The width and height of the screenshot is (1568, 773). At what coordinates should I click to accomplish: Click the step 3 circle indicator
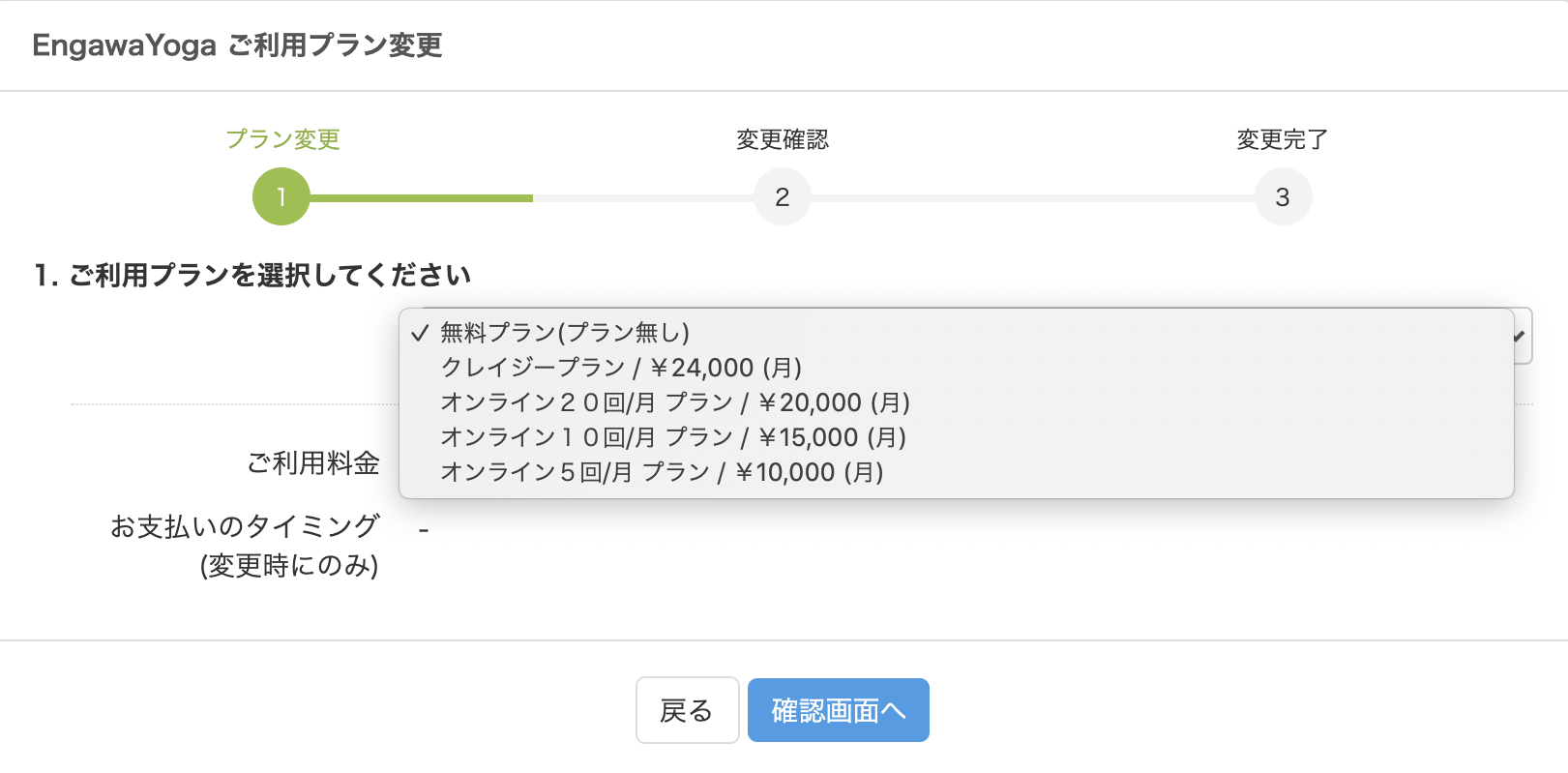pyautogui.click(x=1283, y=197)
